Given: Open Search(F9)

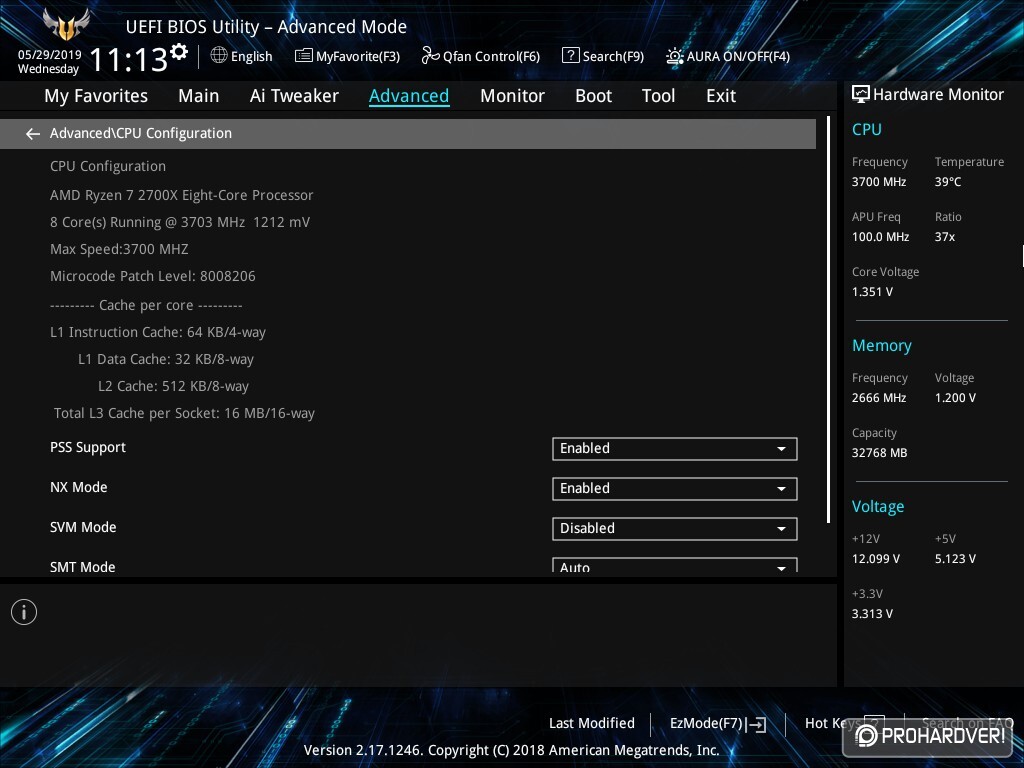Looking at the screenshot, I should click(x=603, y=56).
